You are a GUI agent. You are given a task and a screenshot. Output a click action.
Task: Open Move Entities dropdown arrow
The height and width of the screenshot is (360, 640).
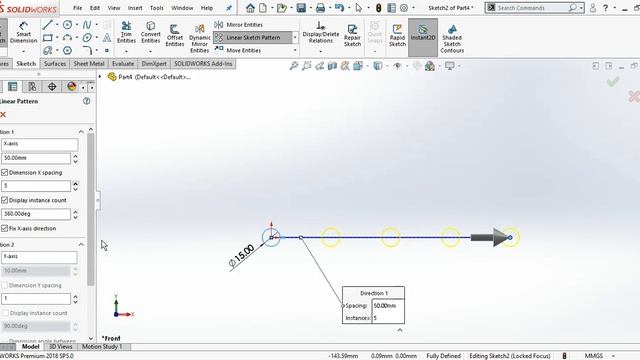tap(295, 50)
